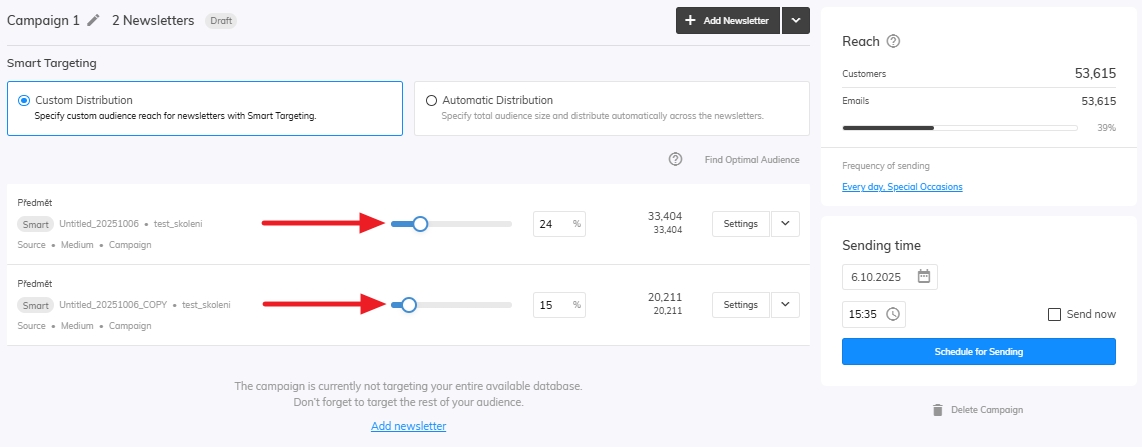The image size is (1142, 447).
Task: Click the Add newsletter link at bottom
Action: coord(408,426)
